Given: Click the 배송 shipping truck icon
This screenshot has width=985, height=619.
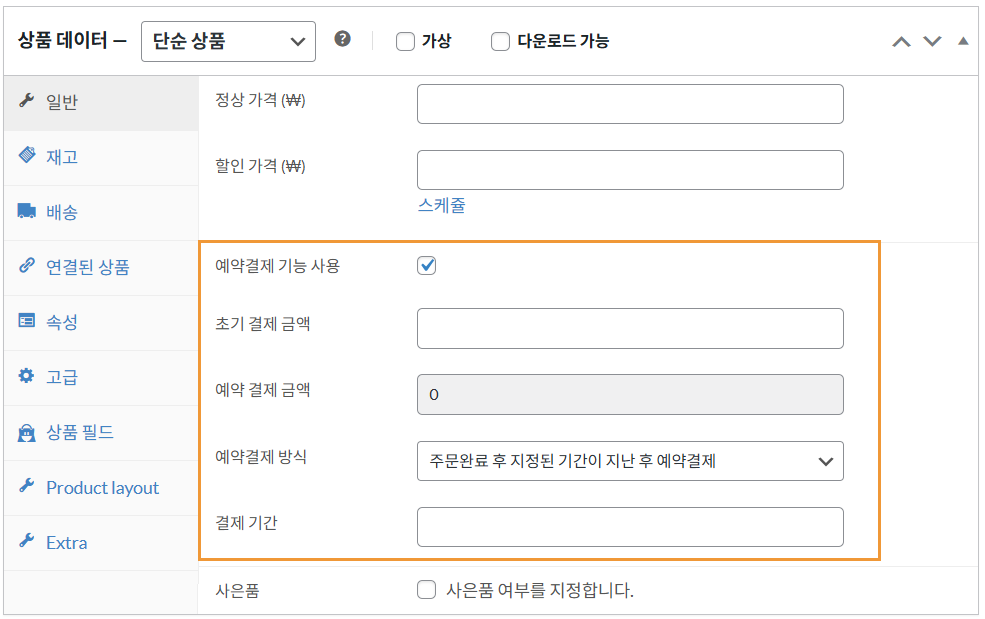Looking at the screenshot, I should point(27,212).
